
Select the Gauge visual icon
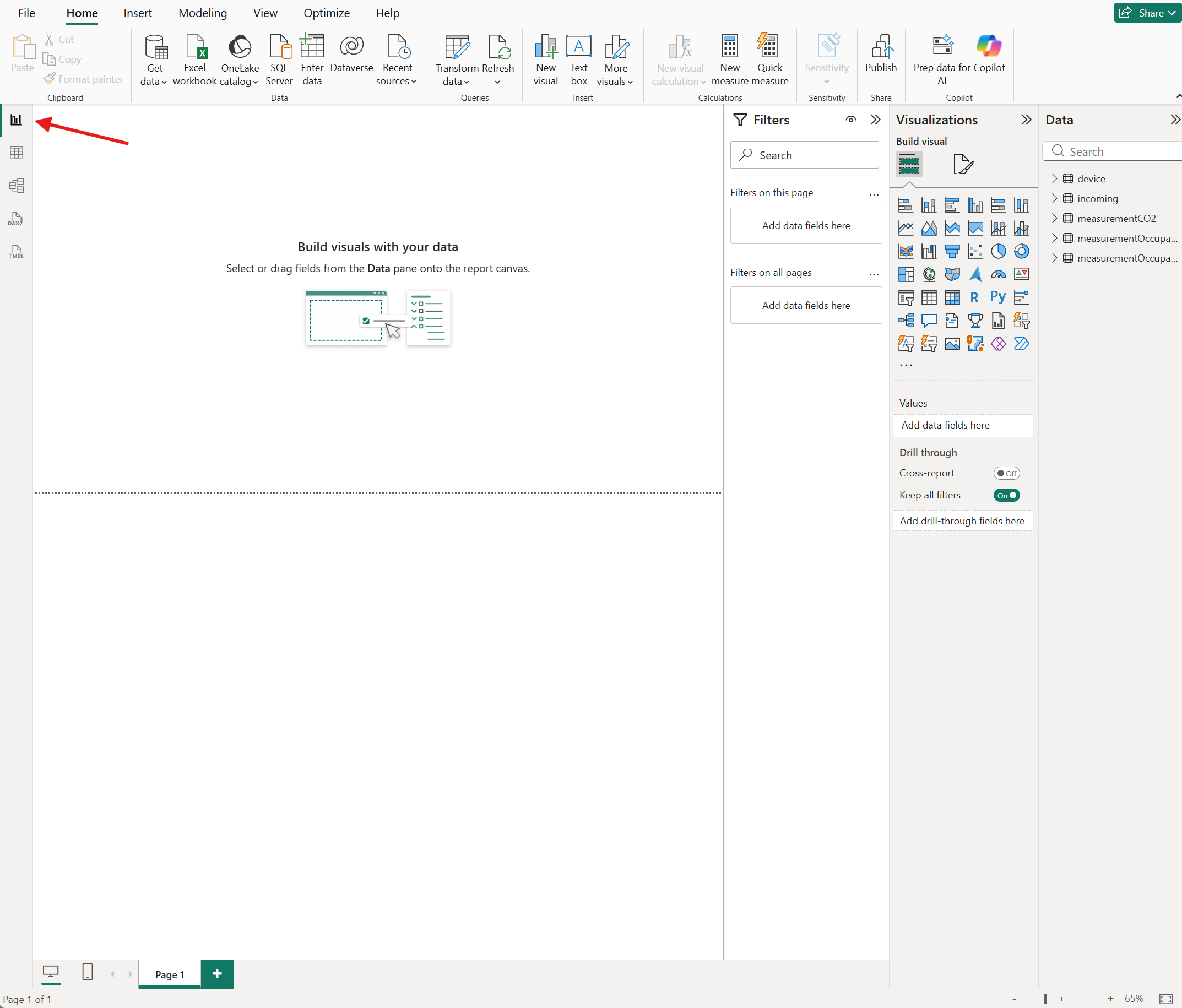[x=998, y=274]
